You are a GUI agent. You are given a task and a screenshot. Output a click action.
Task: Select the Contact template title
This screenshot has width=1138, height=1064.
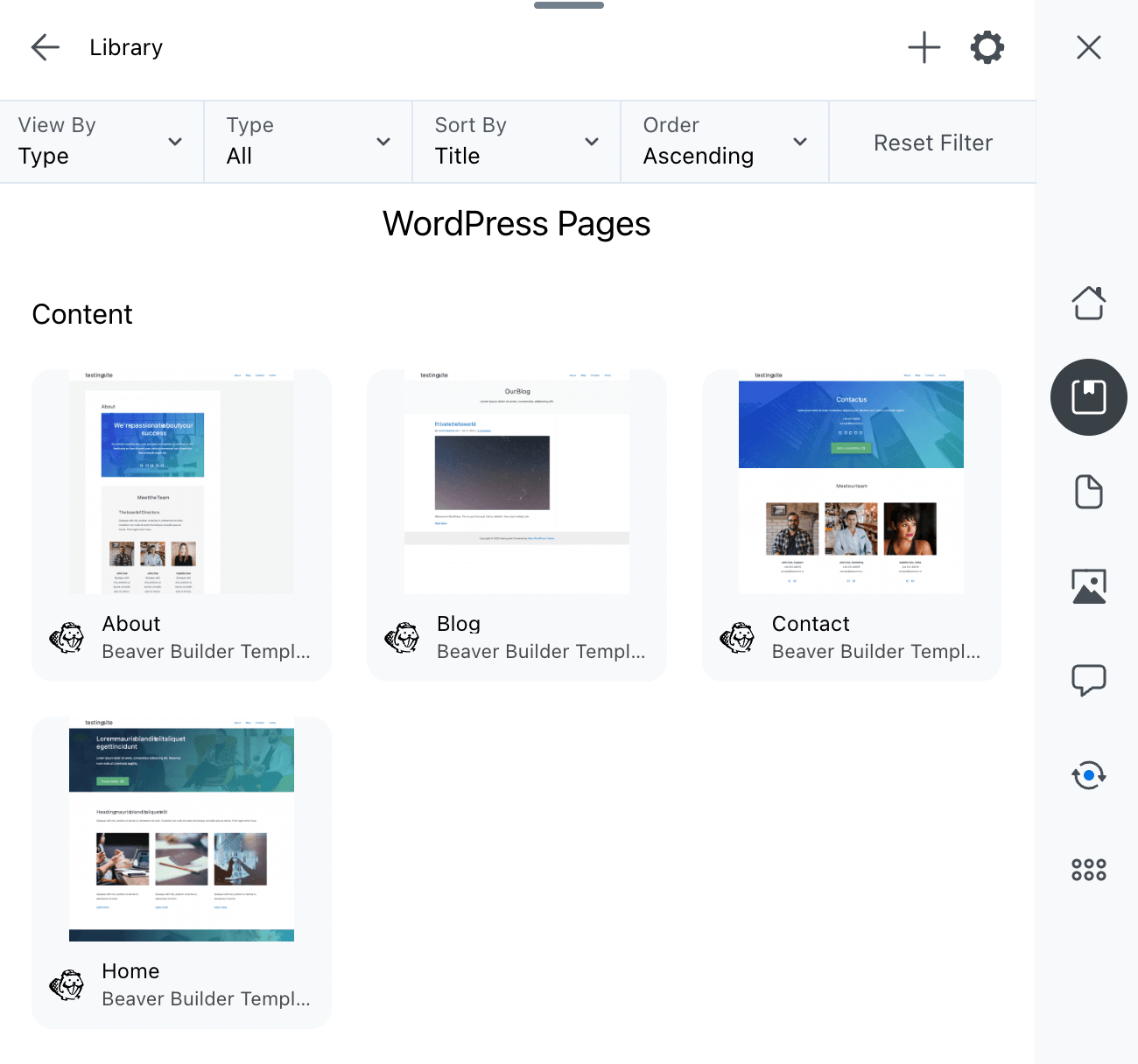tap(811, 624)
